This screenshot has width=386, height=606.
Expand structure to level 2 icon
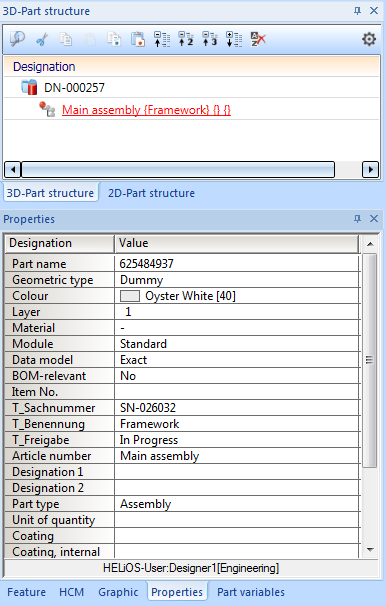tap(186, 39)
